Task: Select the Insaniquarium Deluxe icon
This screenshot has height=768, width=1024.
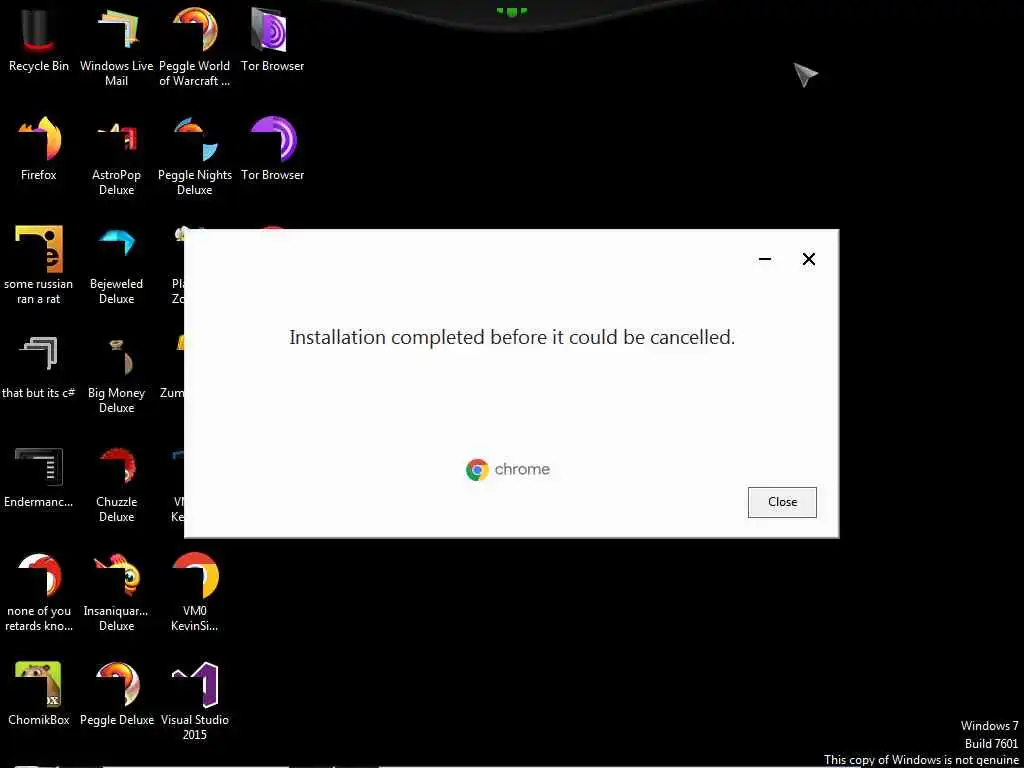Action: tap(116, 592)
